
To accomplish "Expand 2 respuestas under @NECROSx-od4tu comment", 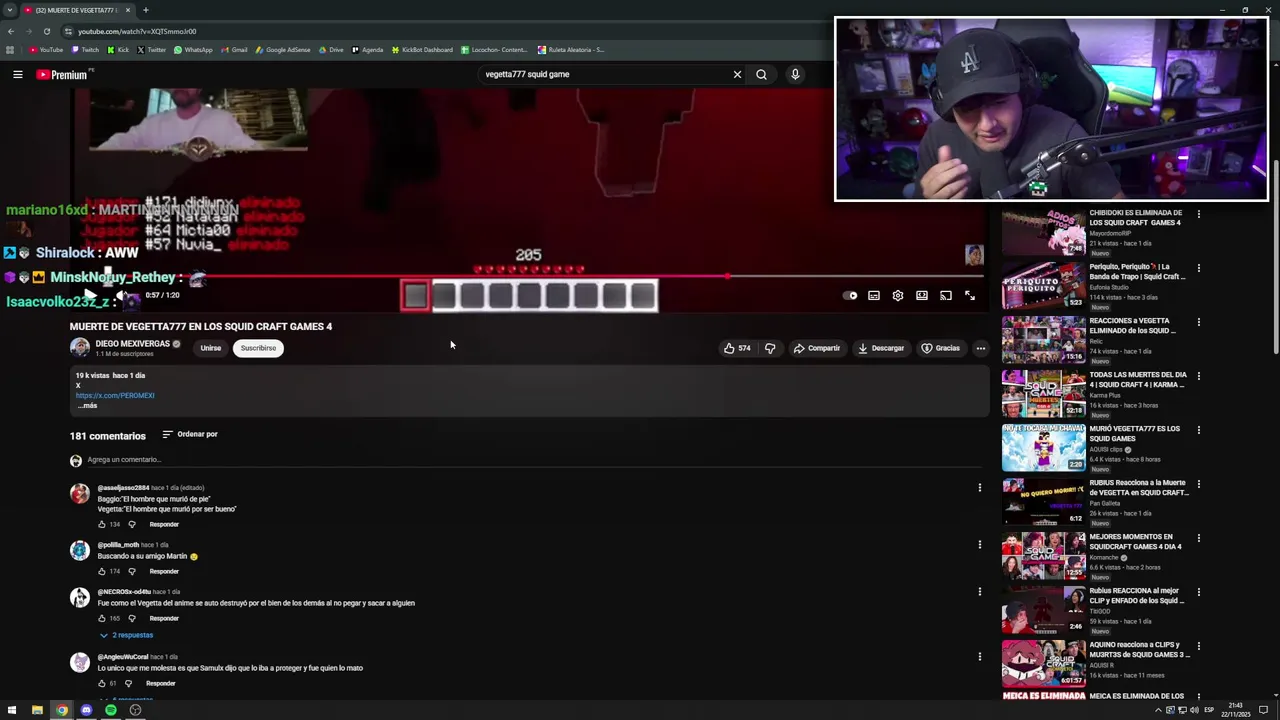I will click(126, 635).
